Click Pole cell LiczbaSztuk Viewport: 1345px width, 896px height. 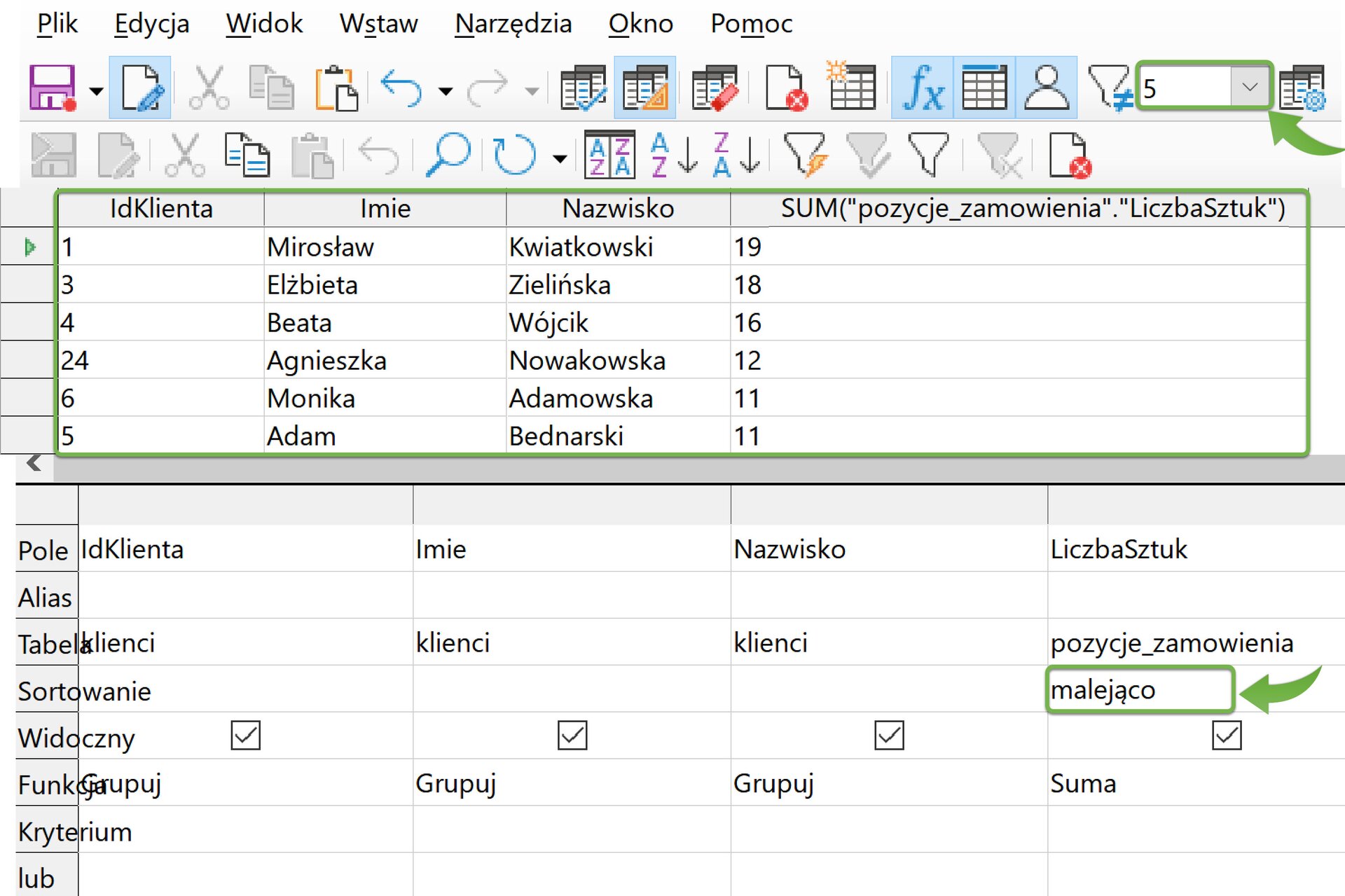pos(1196,549)
